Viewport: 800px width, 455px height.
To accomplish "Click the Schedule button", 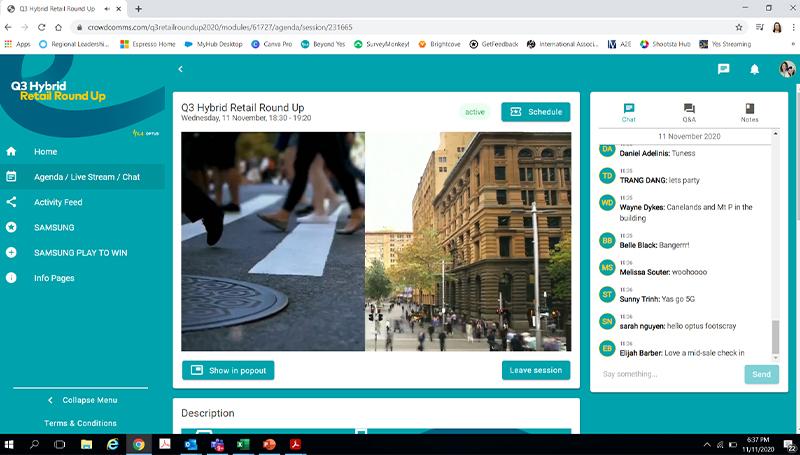I will (x=536, y=112).
